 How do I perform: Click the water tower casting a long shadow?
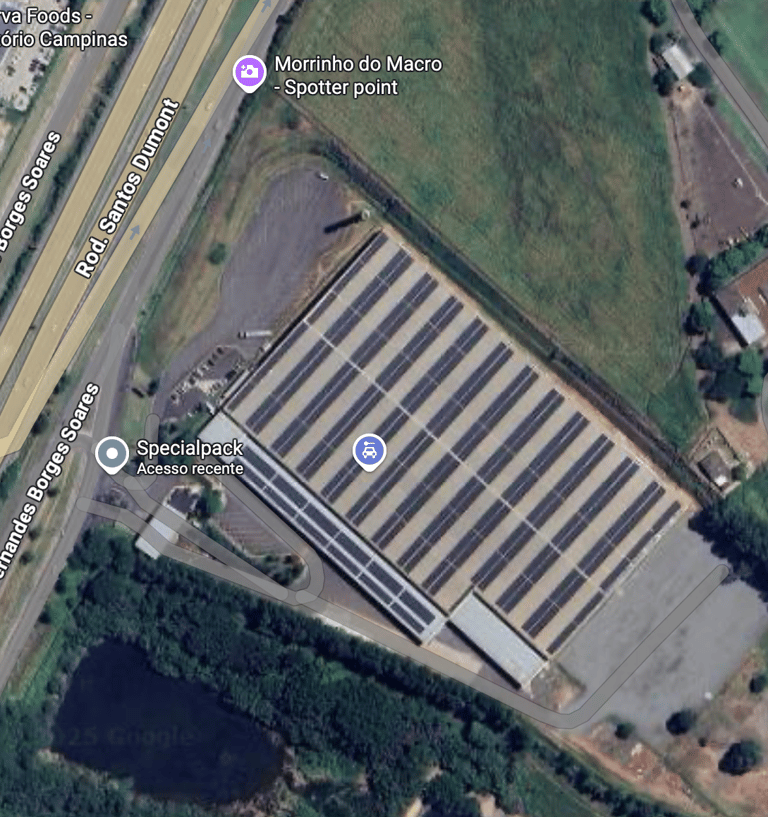coord(365,214)
